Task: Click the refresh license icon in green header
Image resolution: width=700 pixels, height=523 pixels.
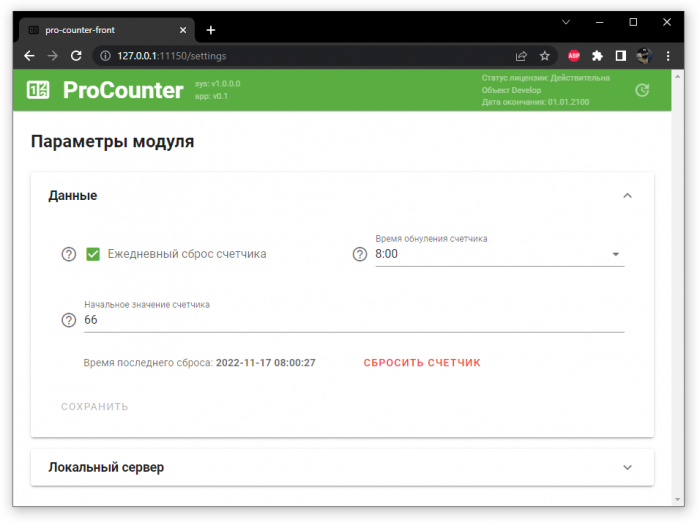Action: [642, 90]
